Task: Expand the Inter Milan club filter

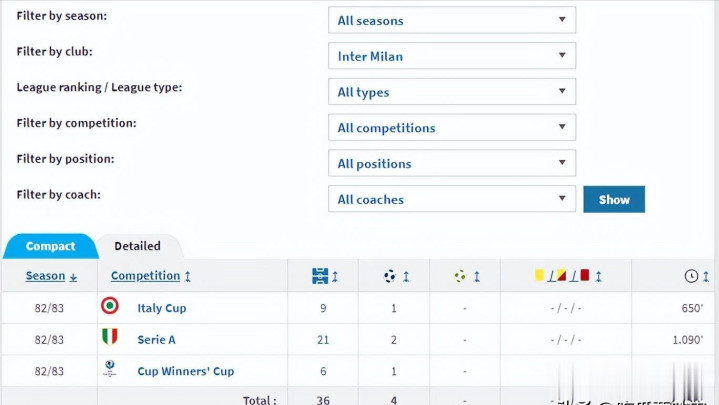Action: [x=452, y=56]
